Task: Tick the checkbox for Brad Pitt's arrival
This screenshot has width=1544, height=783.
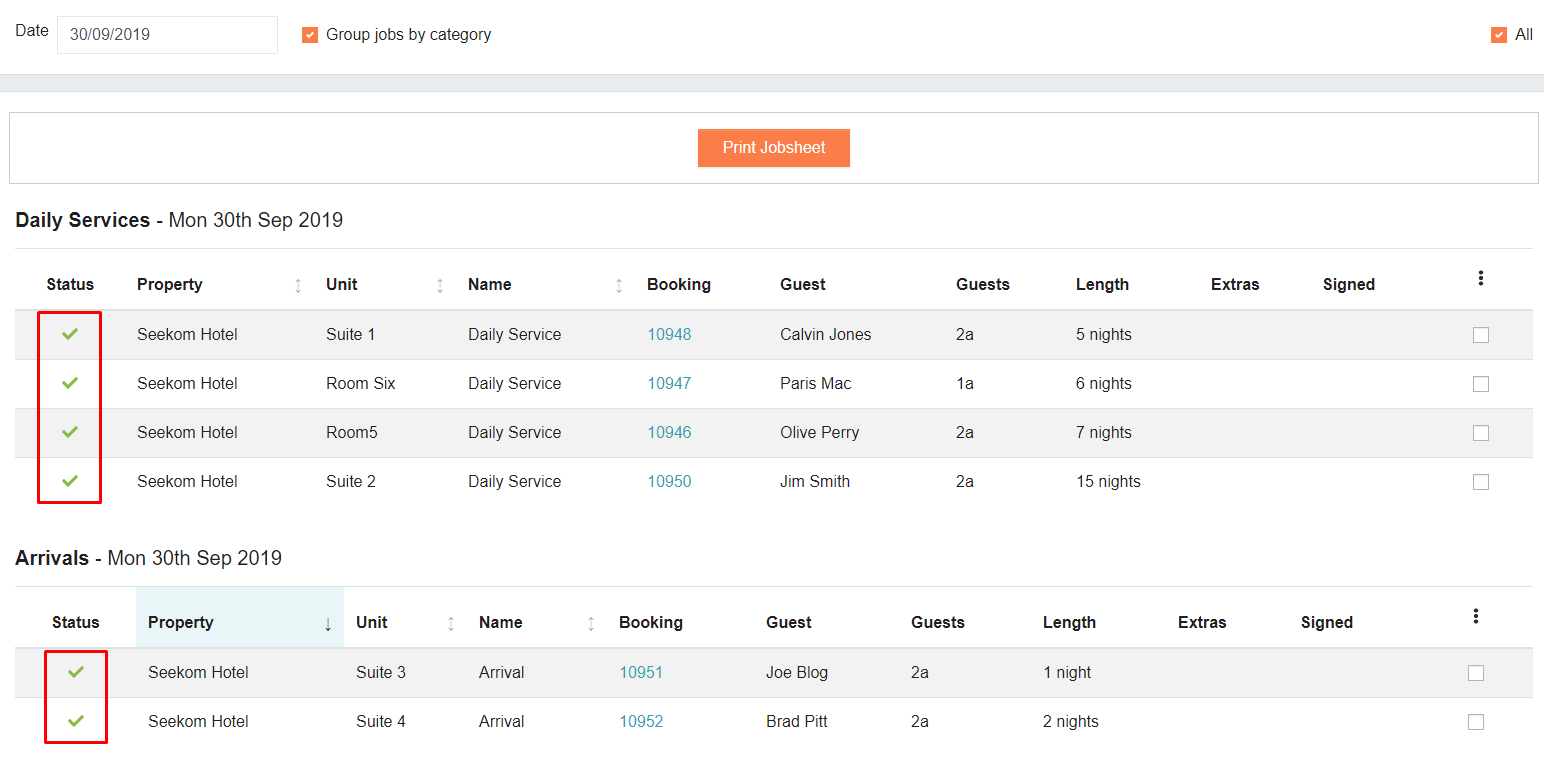Action: pos(1475,722)
